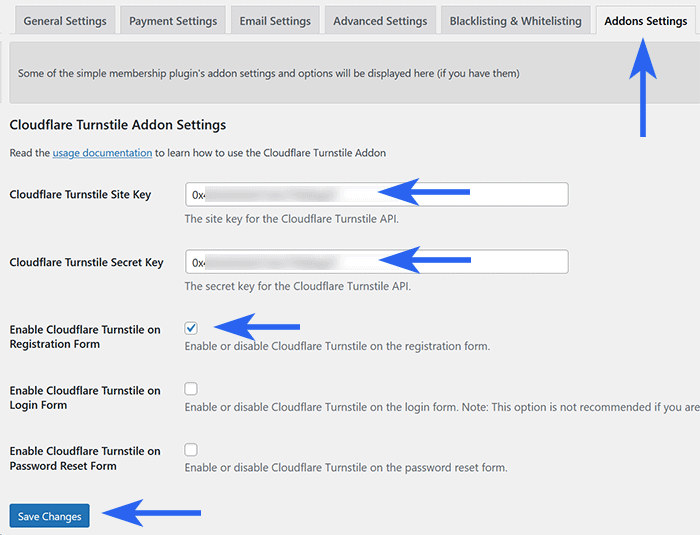
Task: Click the 'Cloudflare Turnstile Secret Key' label text
Action: pos(86,262)
